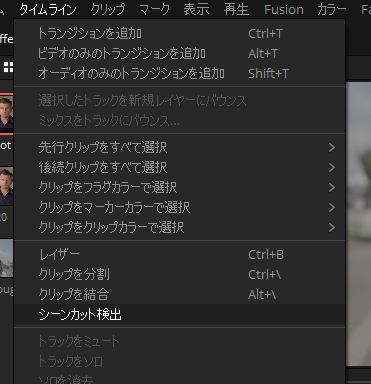Viewport: 371px width, 384px height.
Task: Expand クリップをクリップカラーで選択 submenu
Action: coord(180,227)
